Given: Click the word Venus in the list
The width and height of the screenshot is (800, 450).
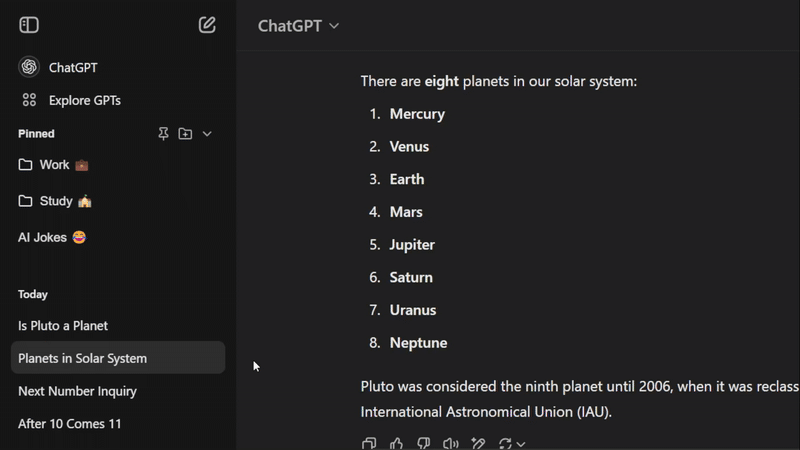Looking at the screenshot, I should click(x=409, y=146).
